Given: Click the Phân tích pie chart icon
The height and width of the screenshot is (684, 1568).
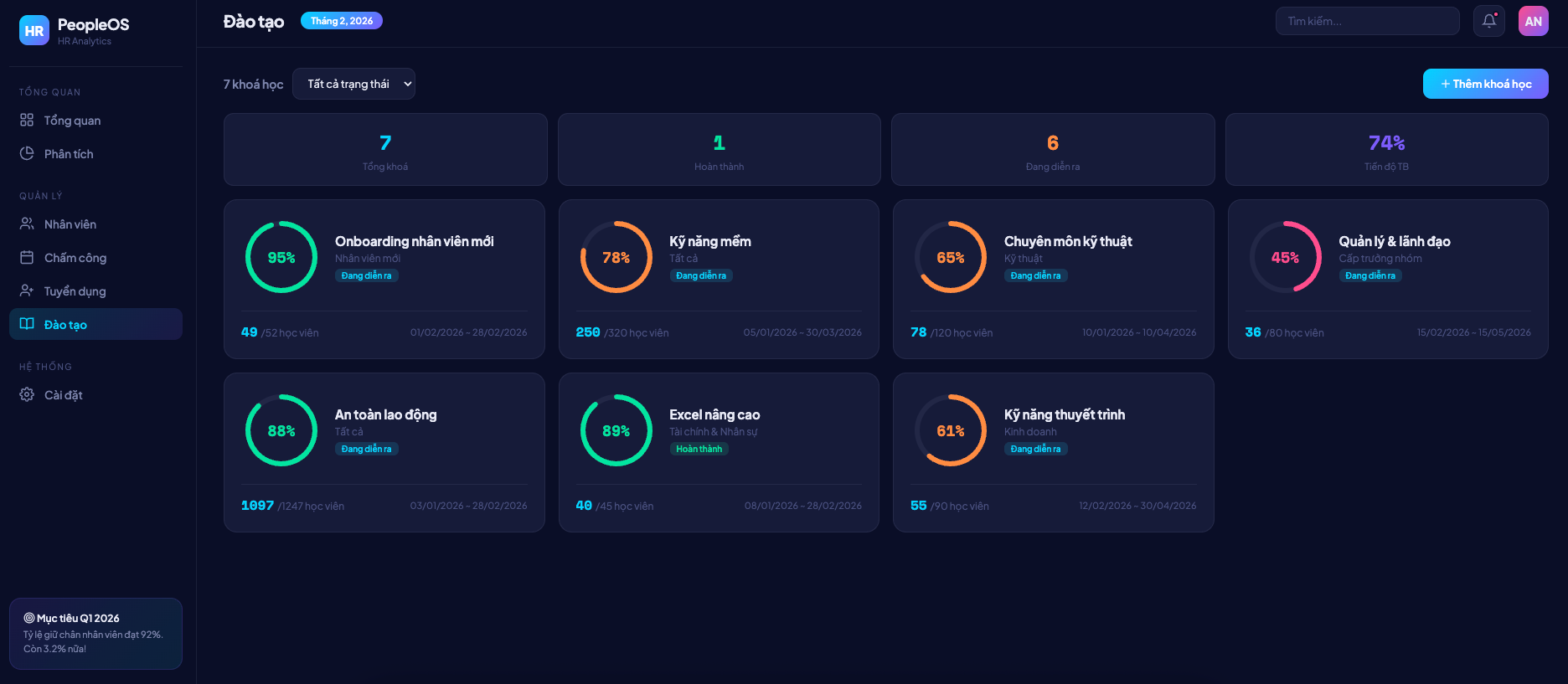Looking at the screenshot, I should coord(27,154).
